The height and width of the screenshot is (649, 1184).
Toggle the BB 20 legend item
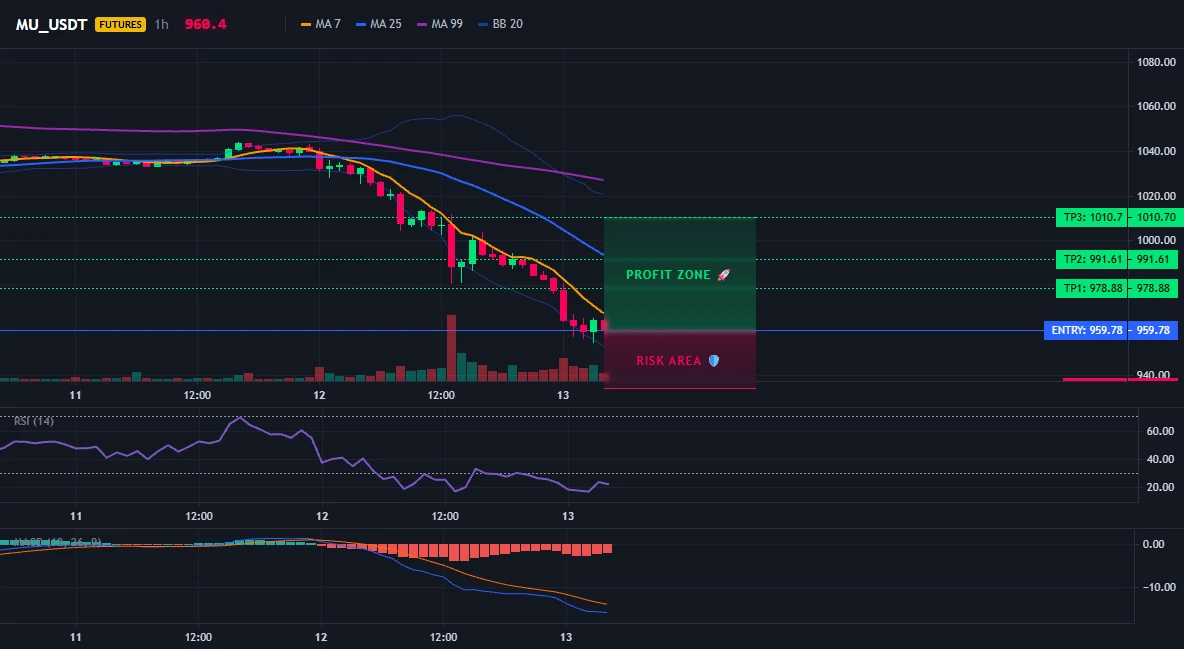[501, 24]
